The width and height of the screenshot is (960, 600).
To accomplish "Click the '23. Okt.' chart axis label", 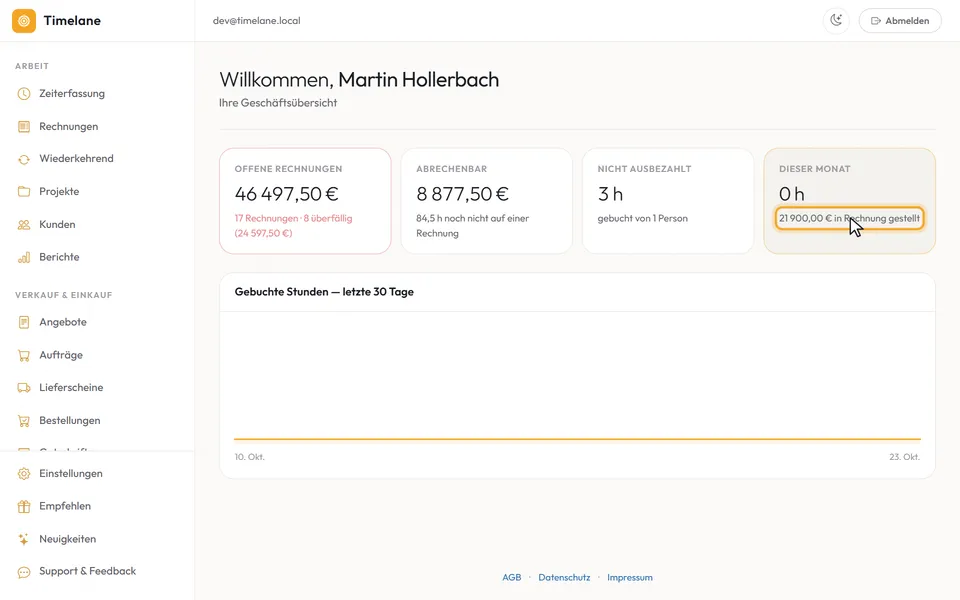I will coord(904,457).
